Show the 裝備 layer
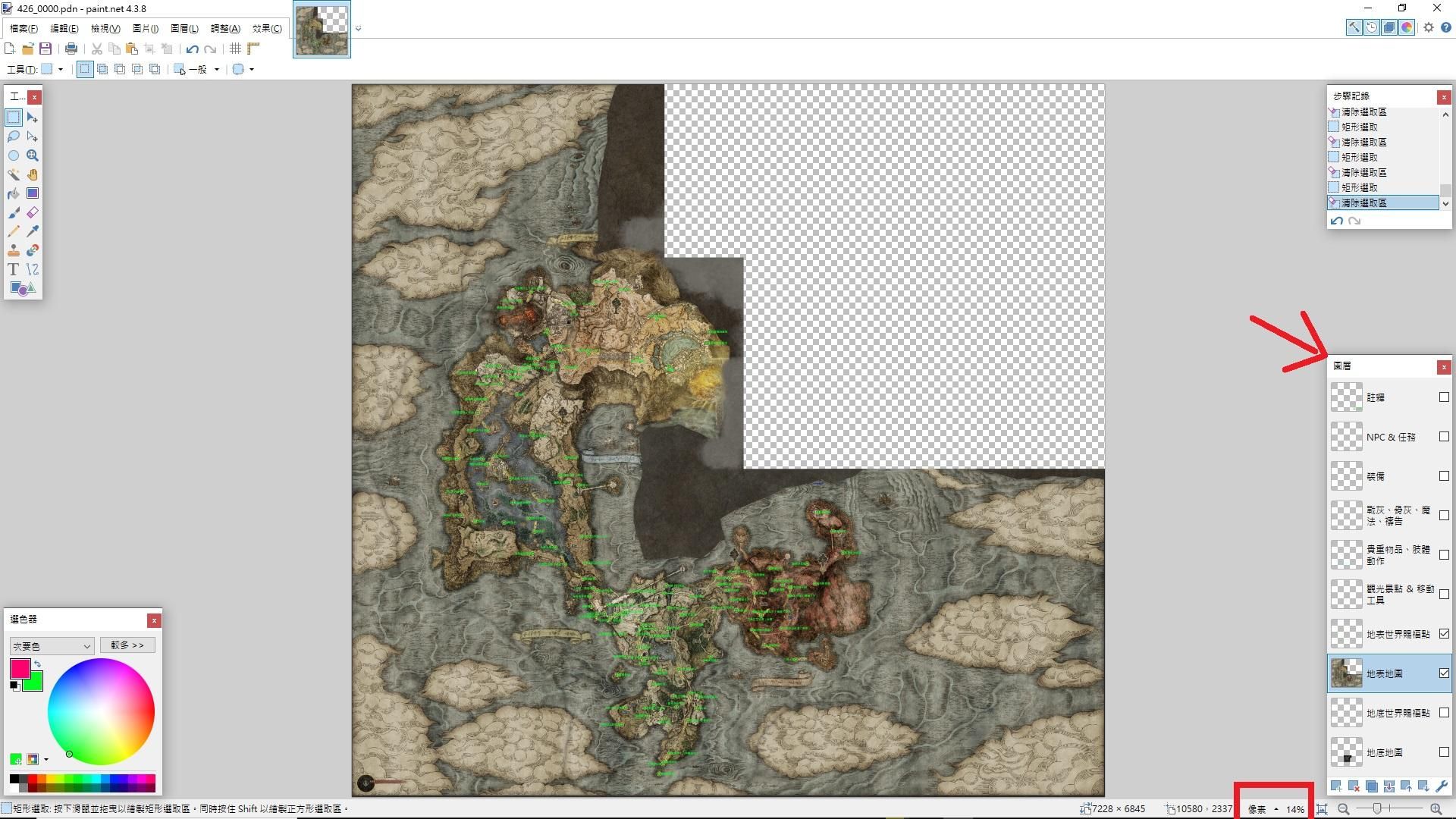This screenshot has width=1456, height=819. (x=1444, y=476)
